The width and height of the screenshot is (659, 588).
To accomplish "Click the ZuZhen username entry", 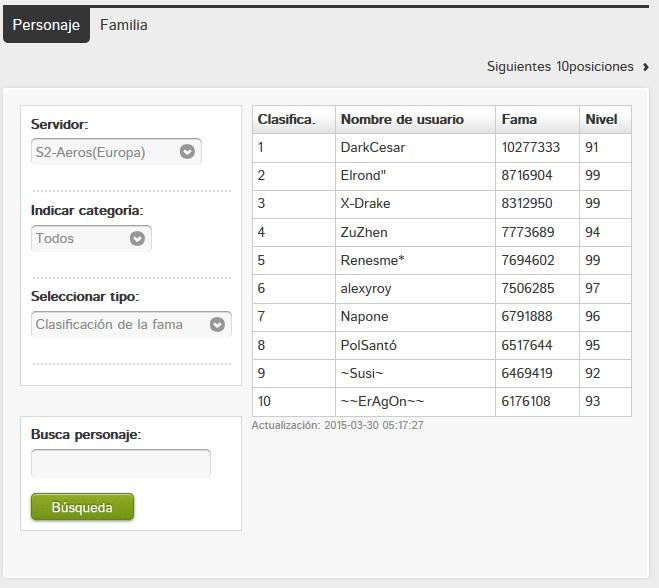I will (365, 232).
